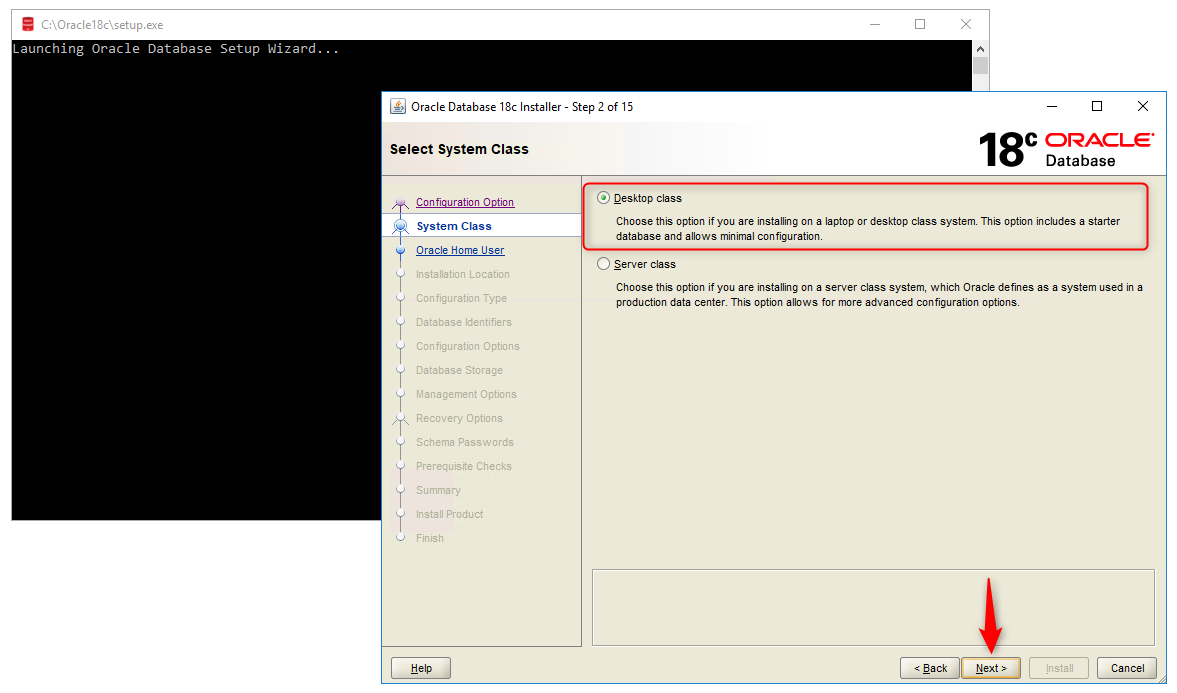Open the Configuration Option step link
This screenshot has width=1177, height=693.
pos(465,202)
